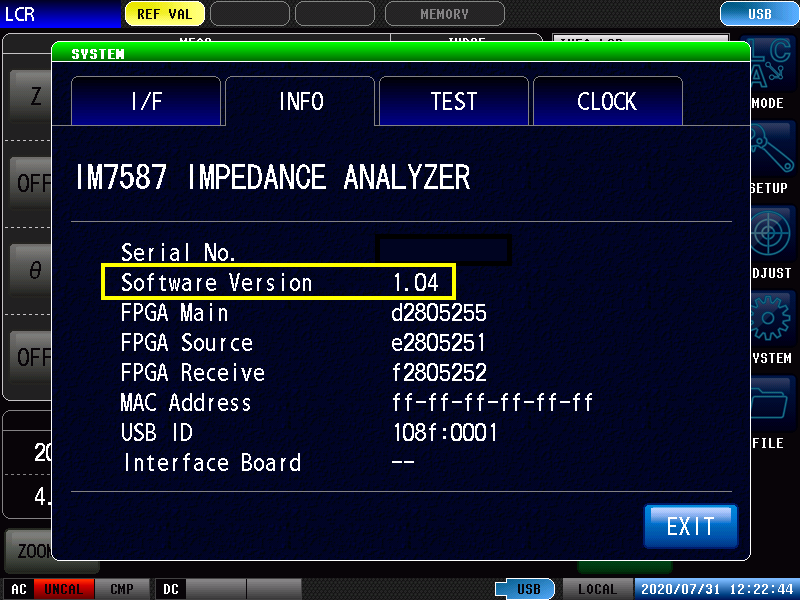This screenshot has width=800, height=600.
Task: Click the USB connector icon in status bar
Action: [x=525, y=589]
